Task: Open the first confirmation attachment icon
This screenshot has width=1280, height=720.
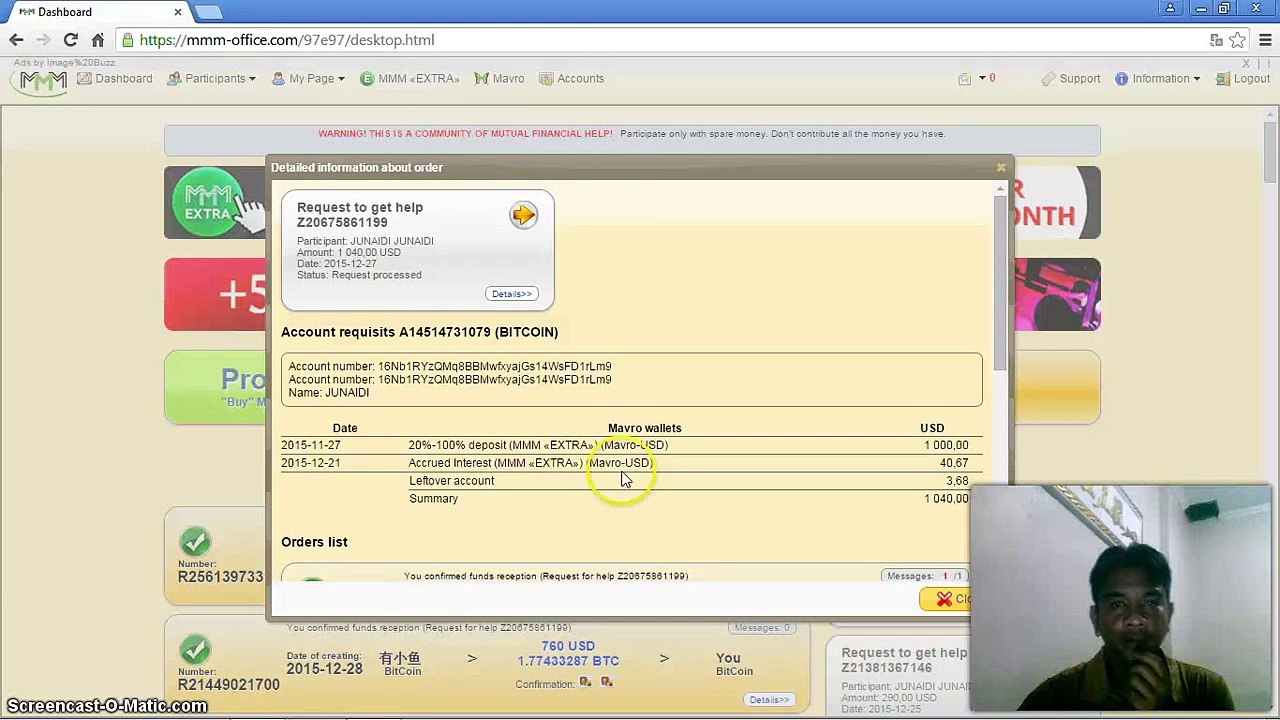Action: click(585, 683)
